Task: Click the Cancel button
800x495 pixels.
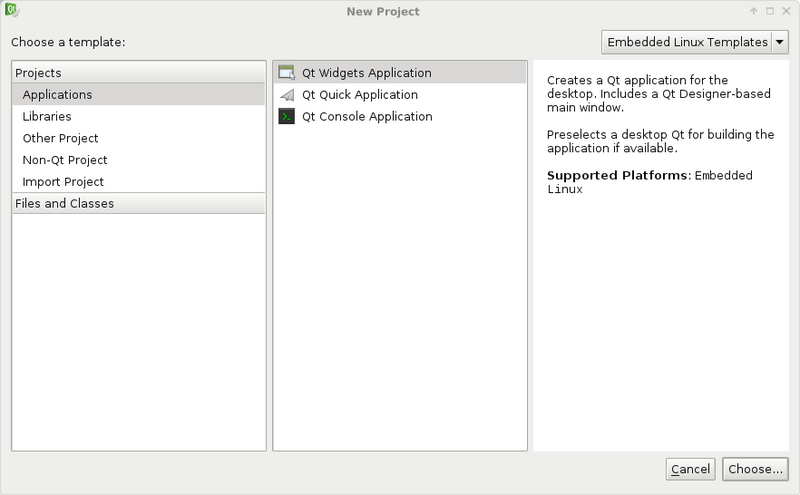Action: [x=690, y=469]
